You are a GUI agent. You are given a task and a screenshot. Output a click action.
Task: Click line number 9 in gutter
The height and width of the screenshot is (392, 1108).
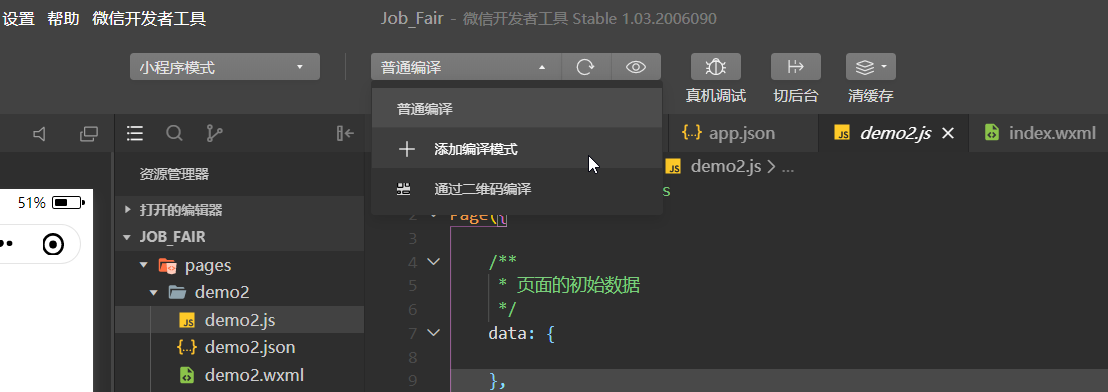(x=413, y=381)
